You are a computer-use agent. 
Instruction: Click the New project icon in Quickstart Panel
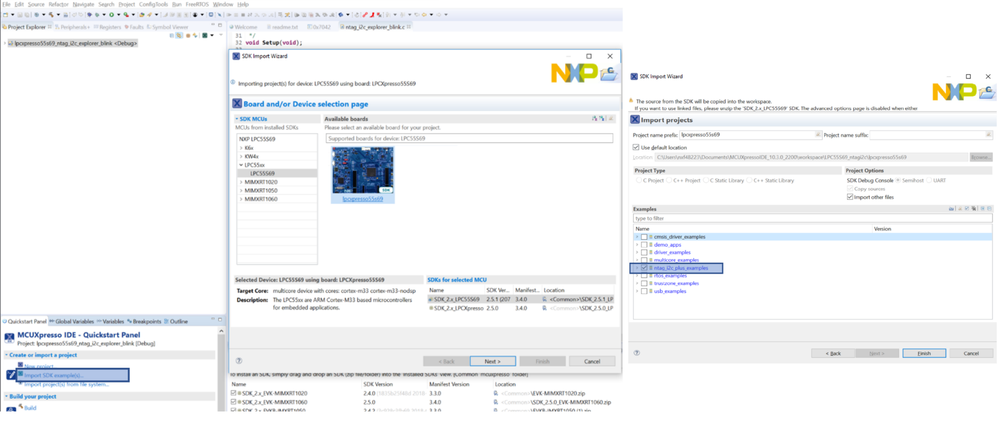pyautogui.click(x=20, y=366)
